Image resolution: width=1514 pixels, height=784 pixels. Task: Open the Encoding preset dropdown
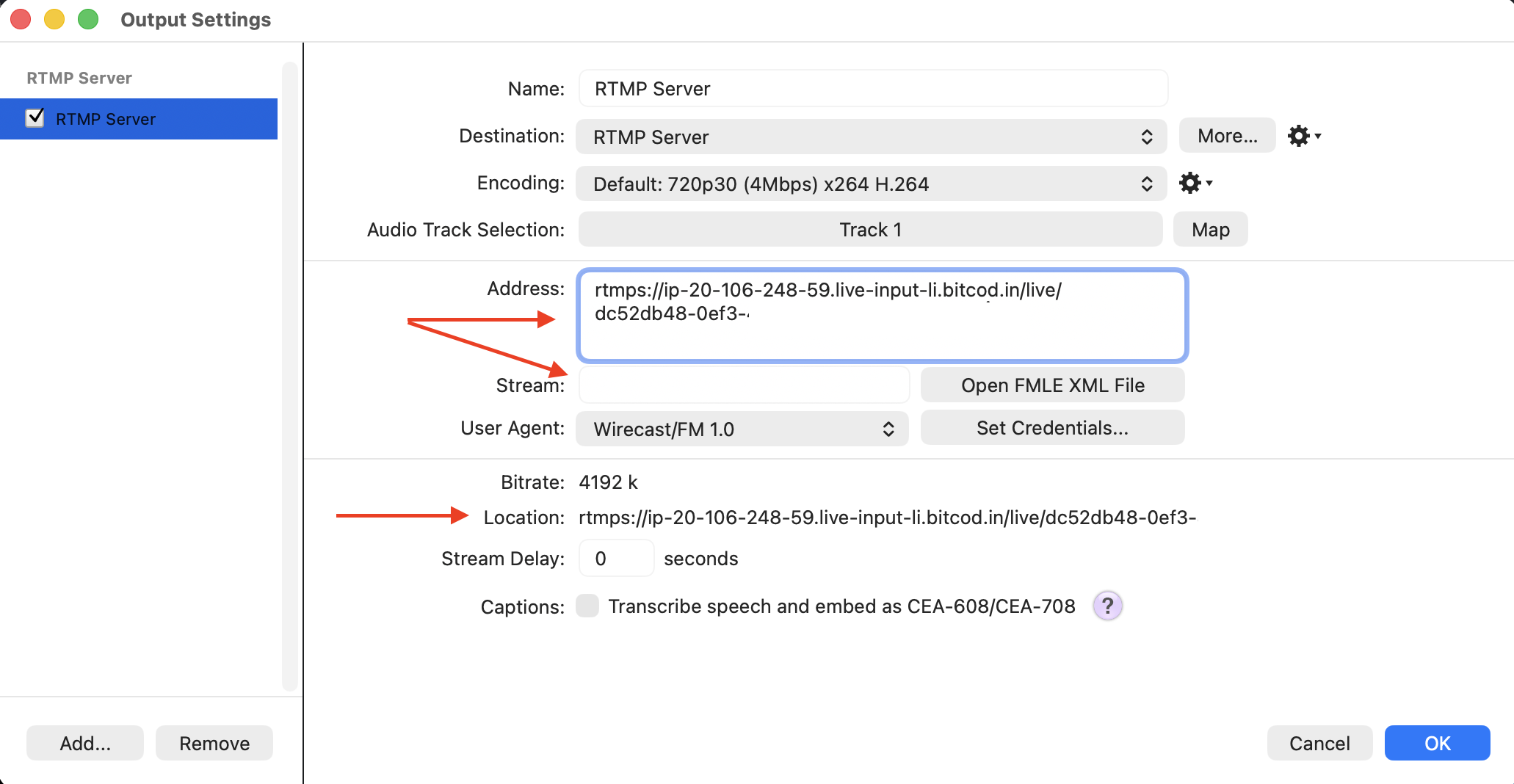[x=872, y=184]
